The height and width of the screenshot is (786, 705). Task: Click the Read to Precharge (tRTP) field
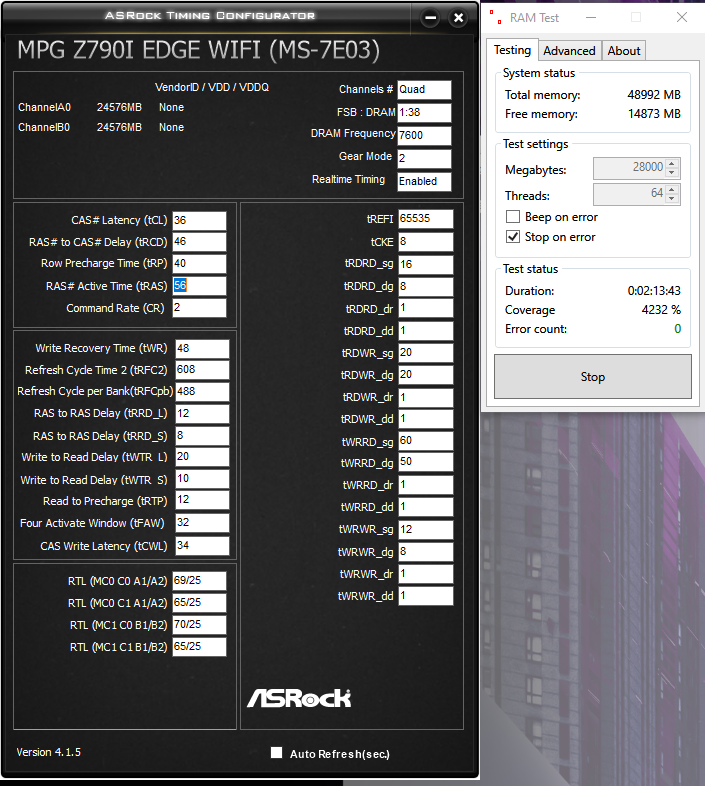tap(202, 500)
